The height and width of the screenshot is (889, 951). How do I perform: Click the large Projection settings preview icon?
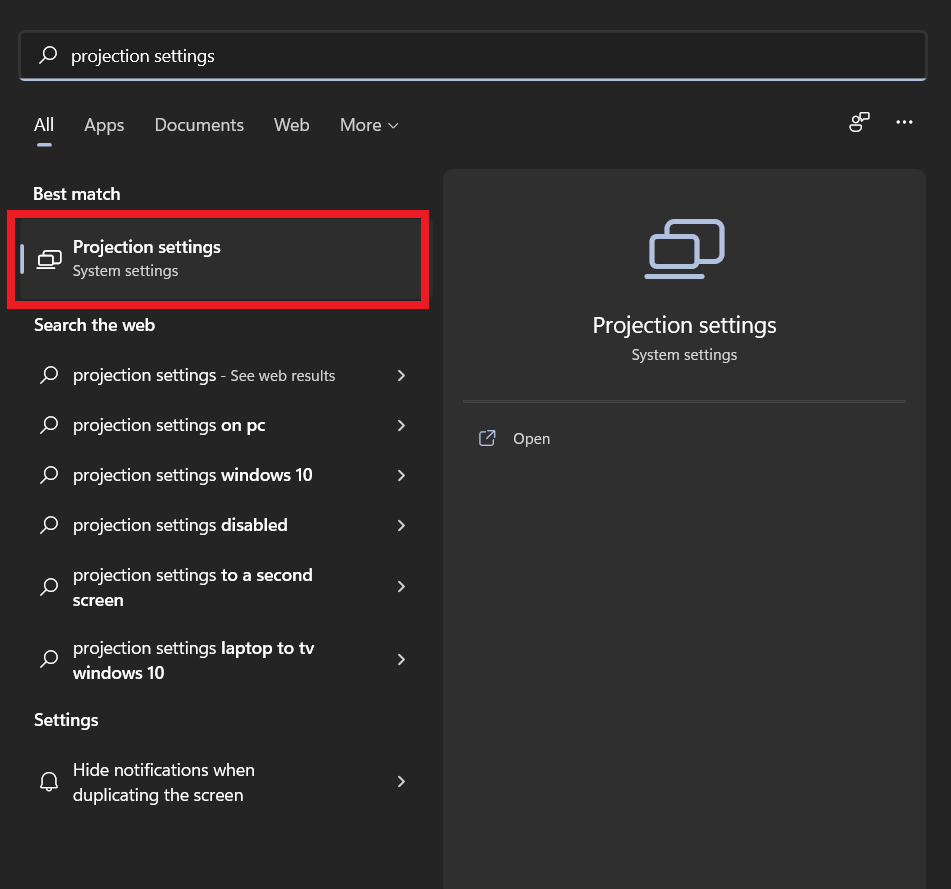pos(685,248)
